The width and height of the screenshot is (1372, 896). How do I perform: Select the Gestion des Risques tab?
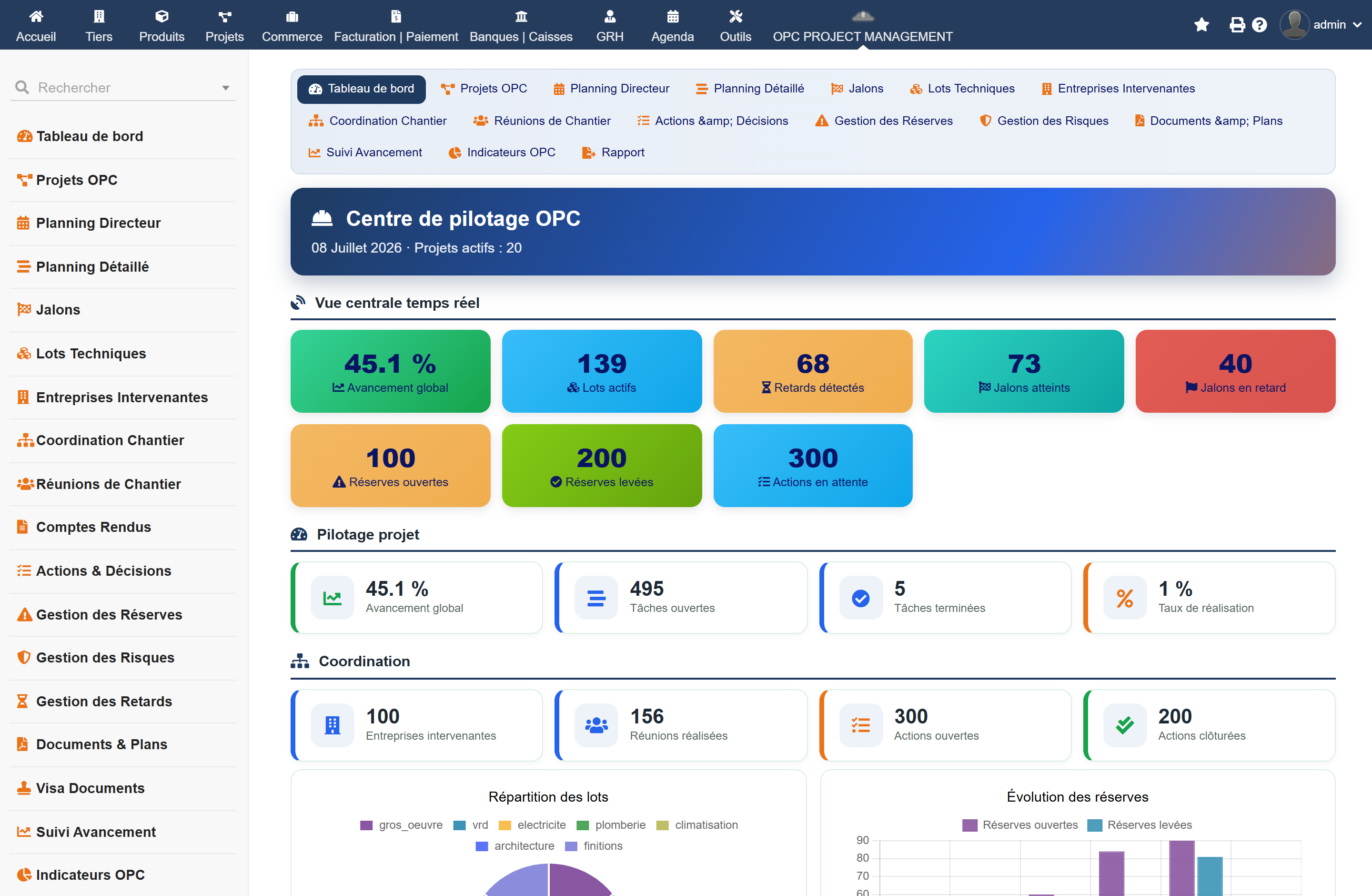tap(1044, 121)
